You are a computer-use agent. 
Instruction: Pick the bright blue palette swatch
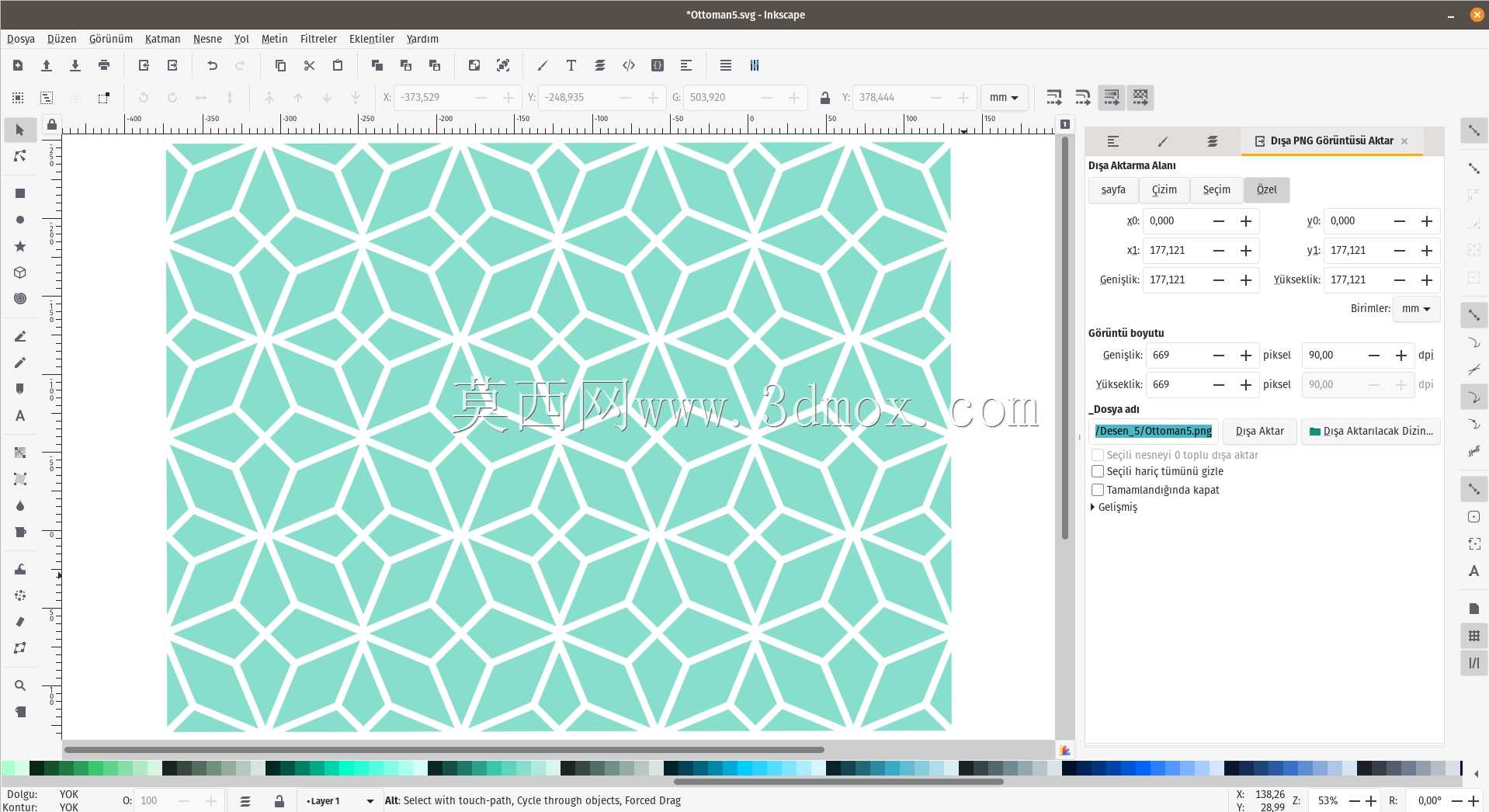[x=1142, y=768]
